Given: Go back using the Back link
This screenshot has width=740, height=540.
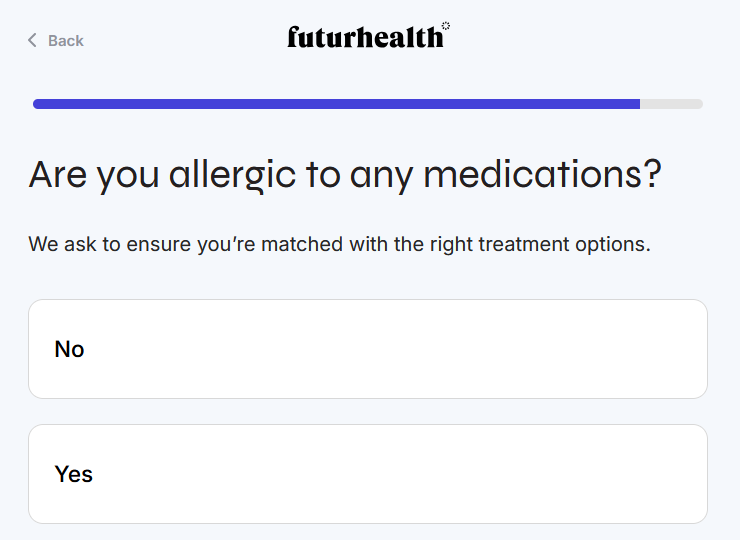Looking at the screenshot, I should [x=65, y=40].
